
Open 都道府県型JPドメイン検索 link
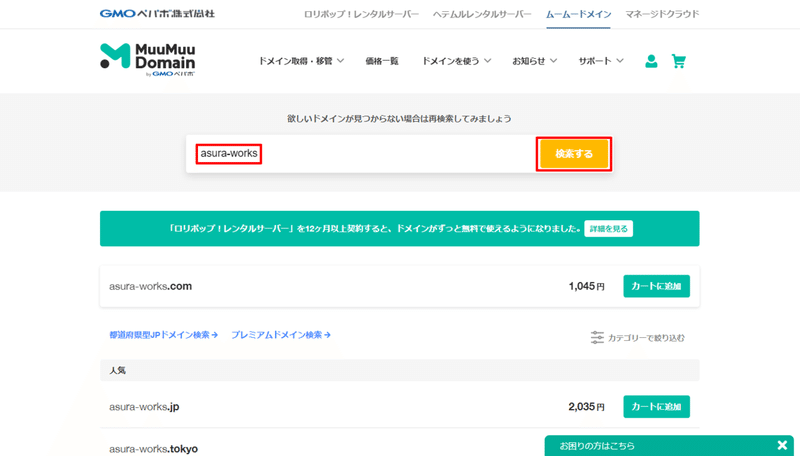coord(163,335)
